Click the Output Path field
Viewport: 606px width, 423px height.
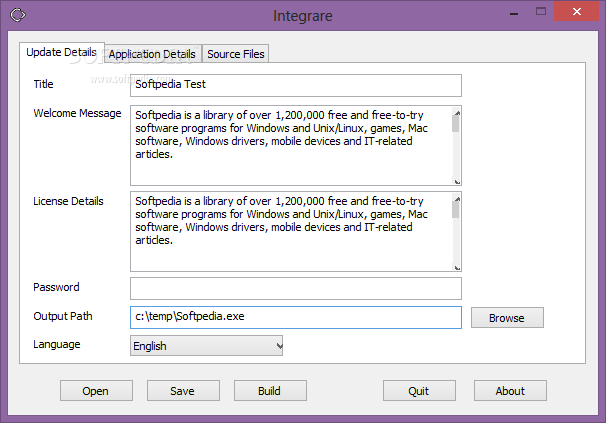pyautogui.click(x=296, y=317)
